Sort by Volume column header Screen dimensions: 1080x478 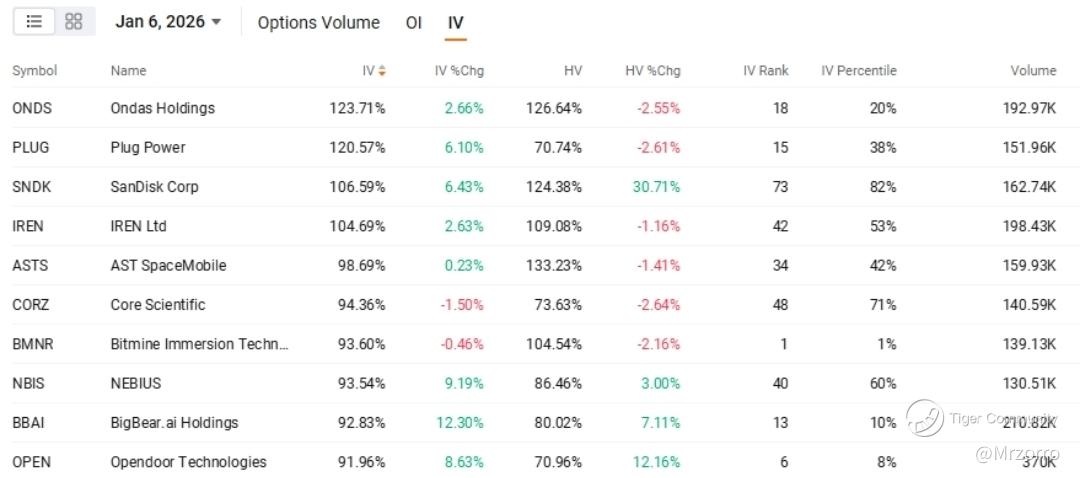pos(1032,71)
